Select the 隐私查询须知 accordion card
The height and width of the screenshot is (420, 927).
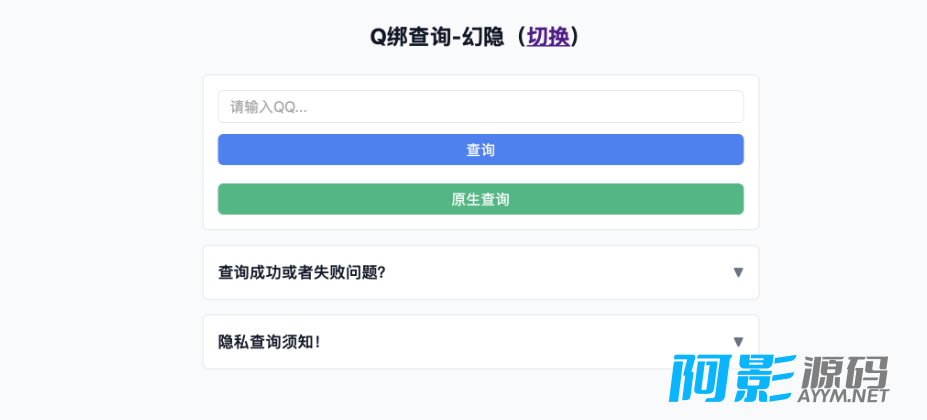(481, 342)
